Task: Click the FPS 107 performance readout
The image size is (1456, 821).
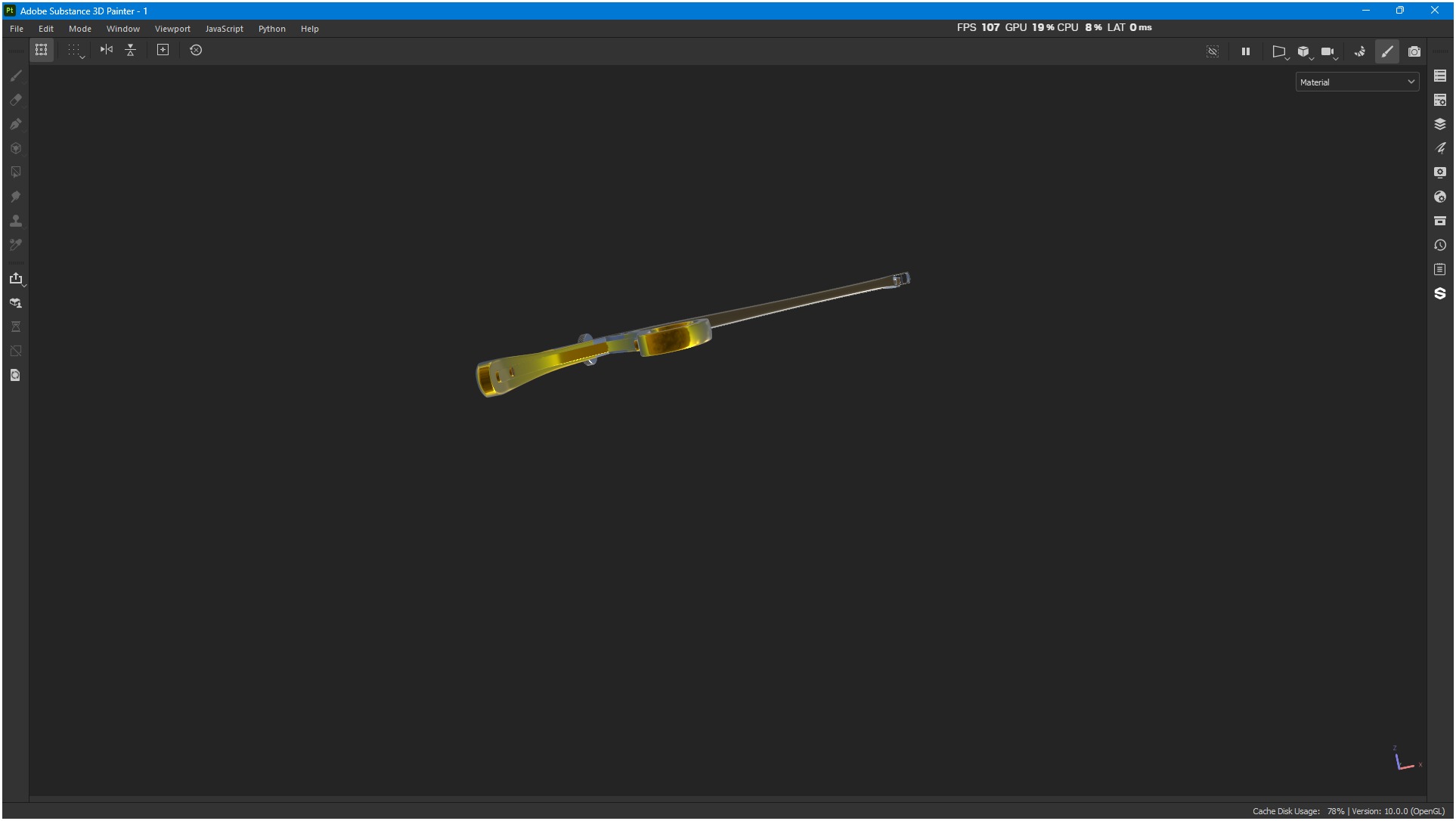Action: coord(978,27)
